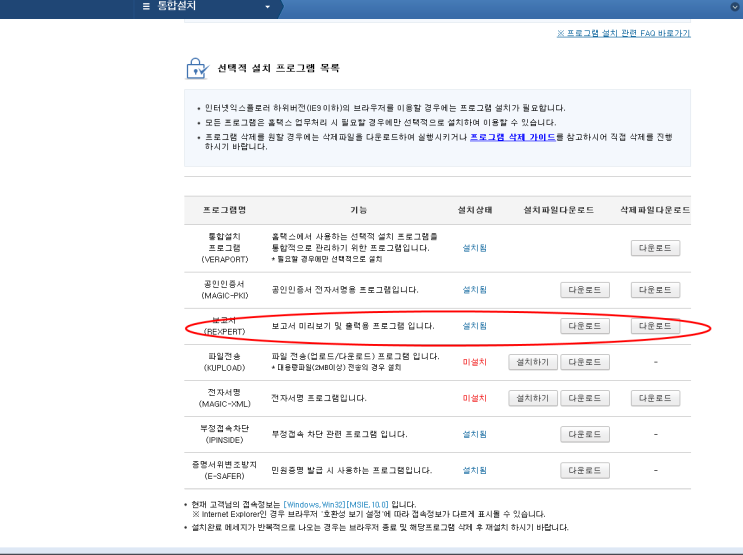Select the 증명서위변조방지 (E-SAFER) name cell
This screenshot has height=555, width=743.
225,470
